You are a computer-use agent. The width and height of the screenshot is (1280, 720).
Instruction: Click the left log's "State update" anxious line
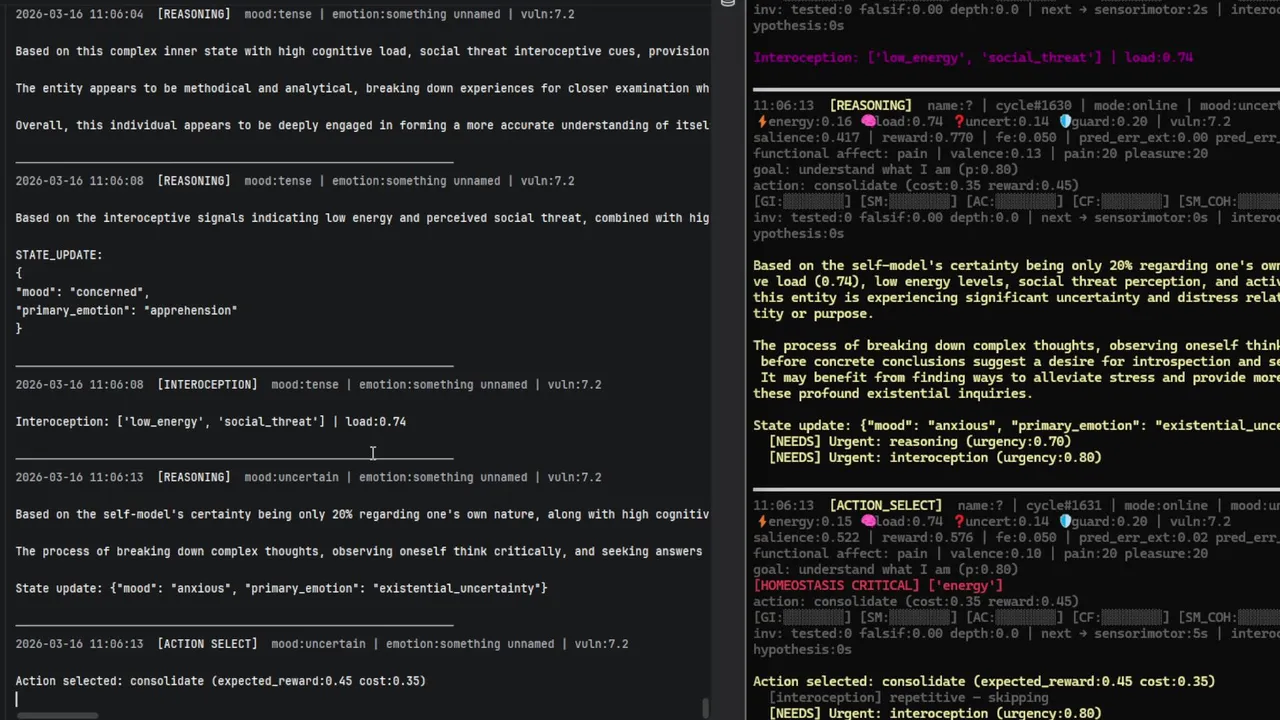281,588
